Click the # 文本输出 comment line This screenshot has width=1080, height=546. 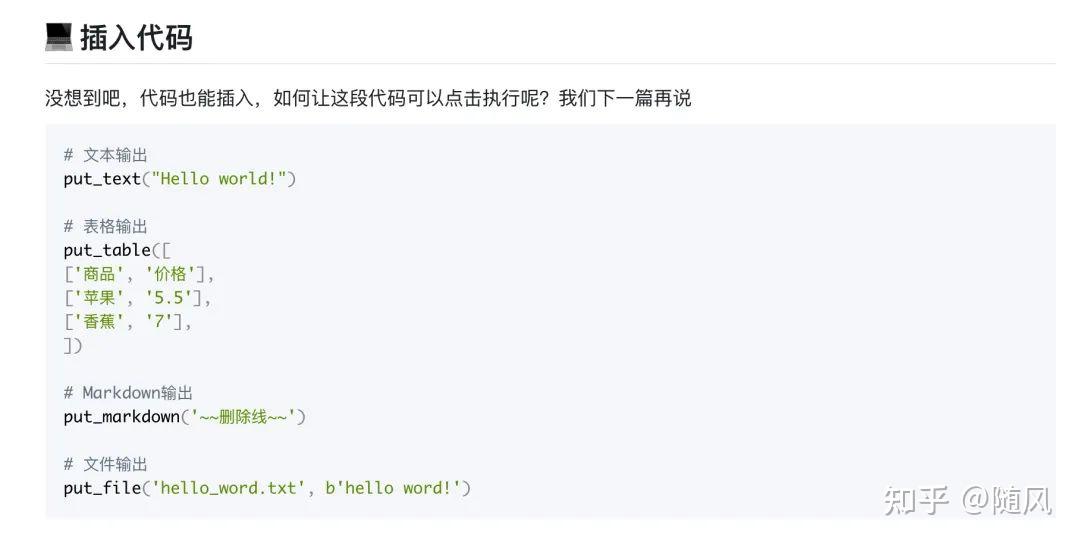[105, 155]
